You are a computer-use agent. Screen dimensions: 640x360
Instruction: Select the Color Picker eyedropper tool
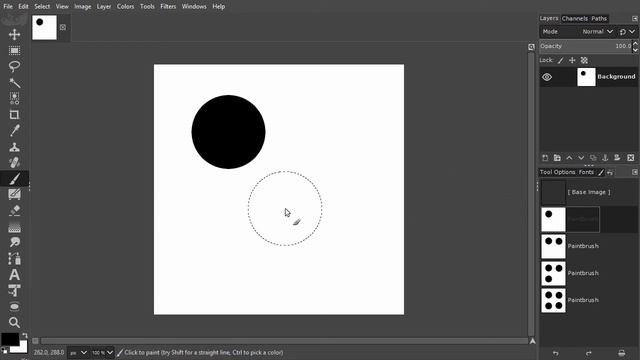pyautogui.click(x=14, y=131)
